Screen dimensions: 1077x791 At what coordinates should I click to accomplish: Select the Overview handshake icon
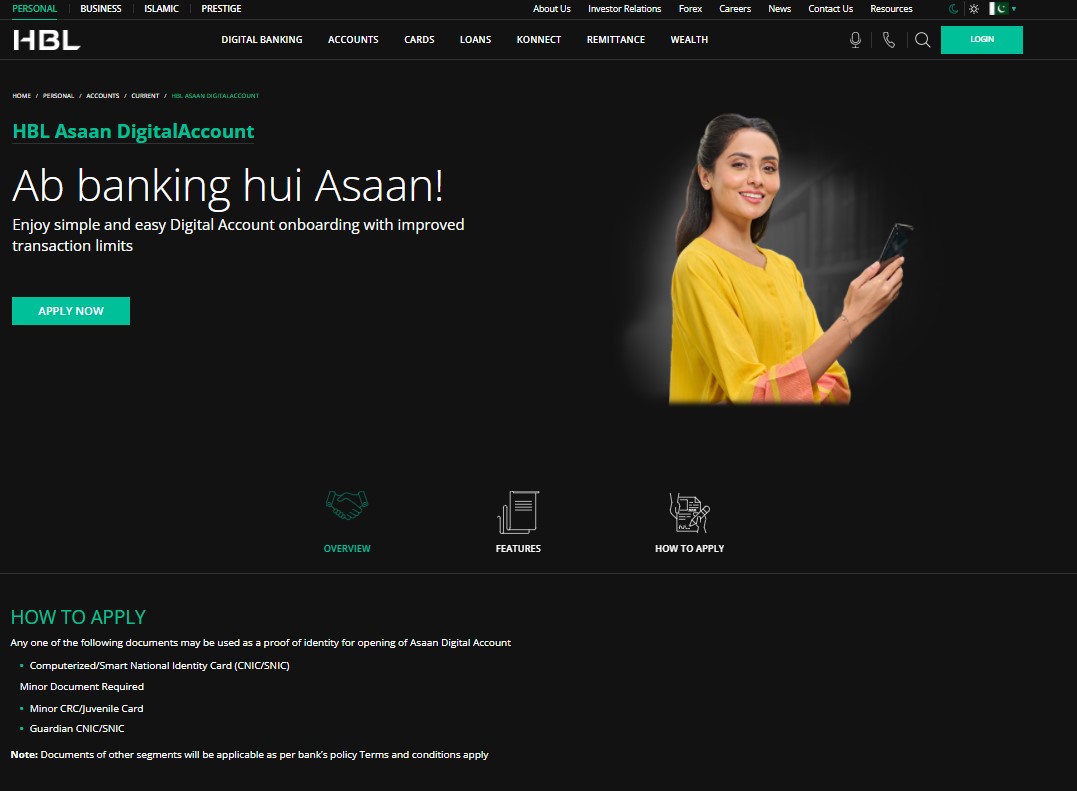pos(347,505)
